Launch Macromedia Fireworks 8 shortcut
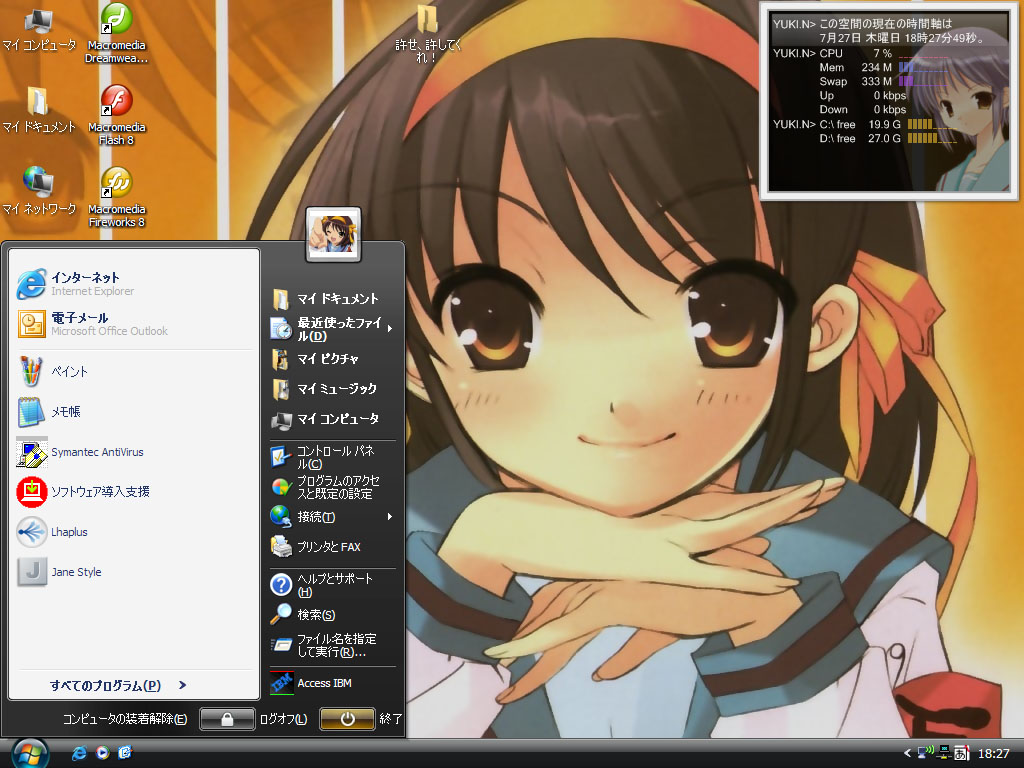 click(x=116, y=197)
